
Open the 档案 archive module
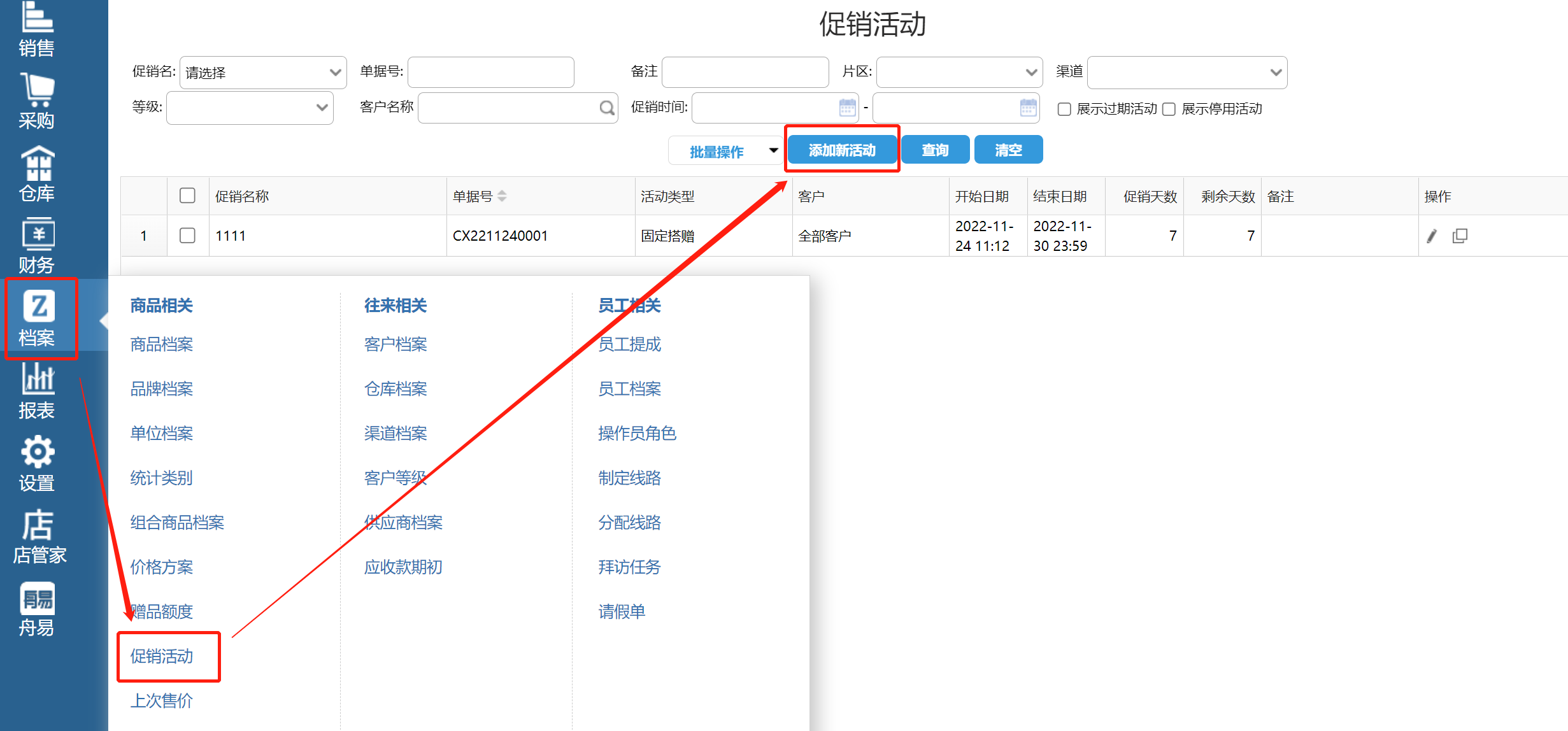tap(37, 318)
